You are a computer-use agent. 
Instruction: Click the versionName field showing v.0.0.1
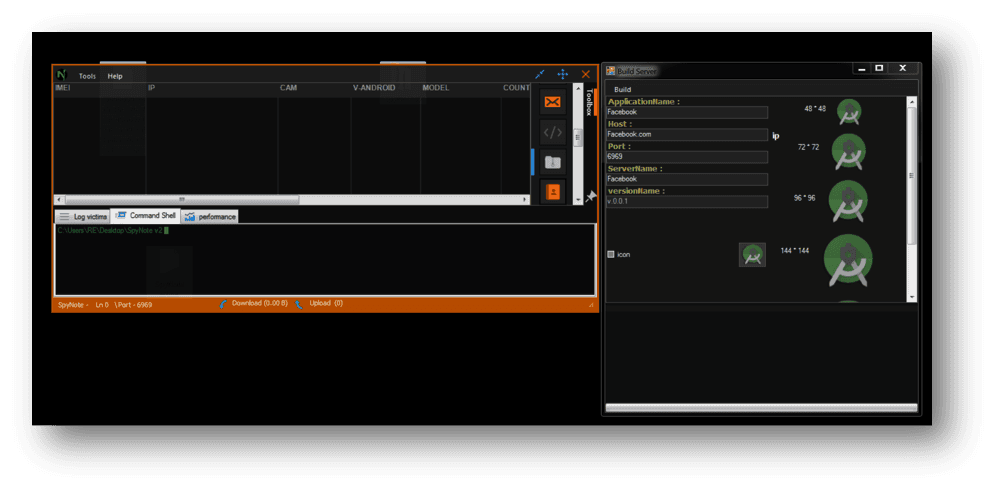(687, 201)
